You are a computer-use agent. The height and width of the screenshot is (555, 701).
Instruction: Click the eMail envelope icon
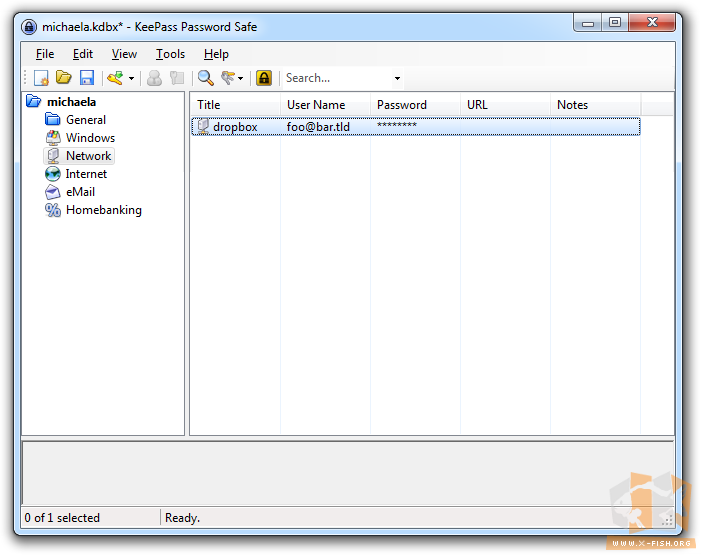pyautogui.click(x=53, y=192)
